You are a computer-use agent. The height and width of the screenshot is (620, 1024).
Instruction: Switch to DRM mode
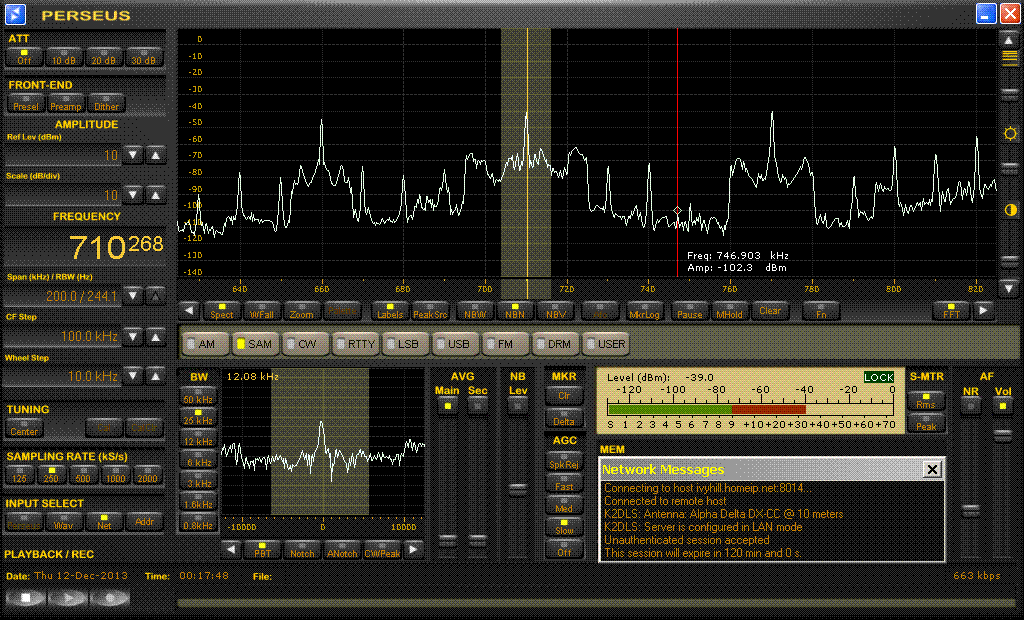[x=556, y=344]
